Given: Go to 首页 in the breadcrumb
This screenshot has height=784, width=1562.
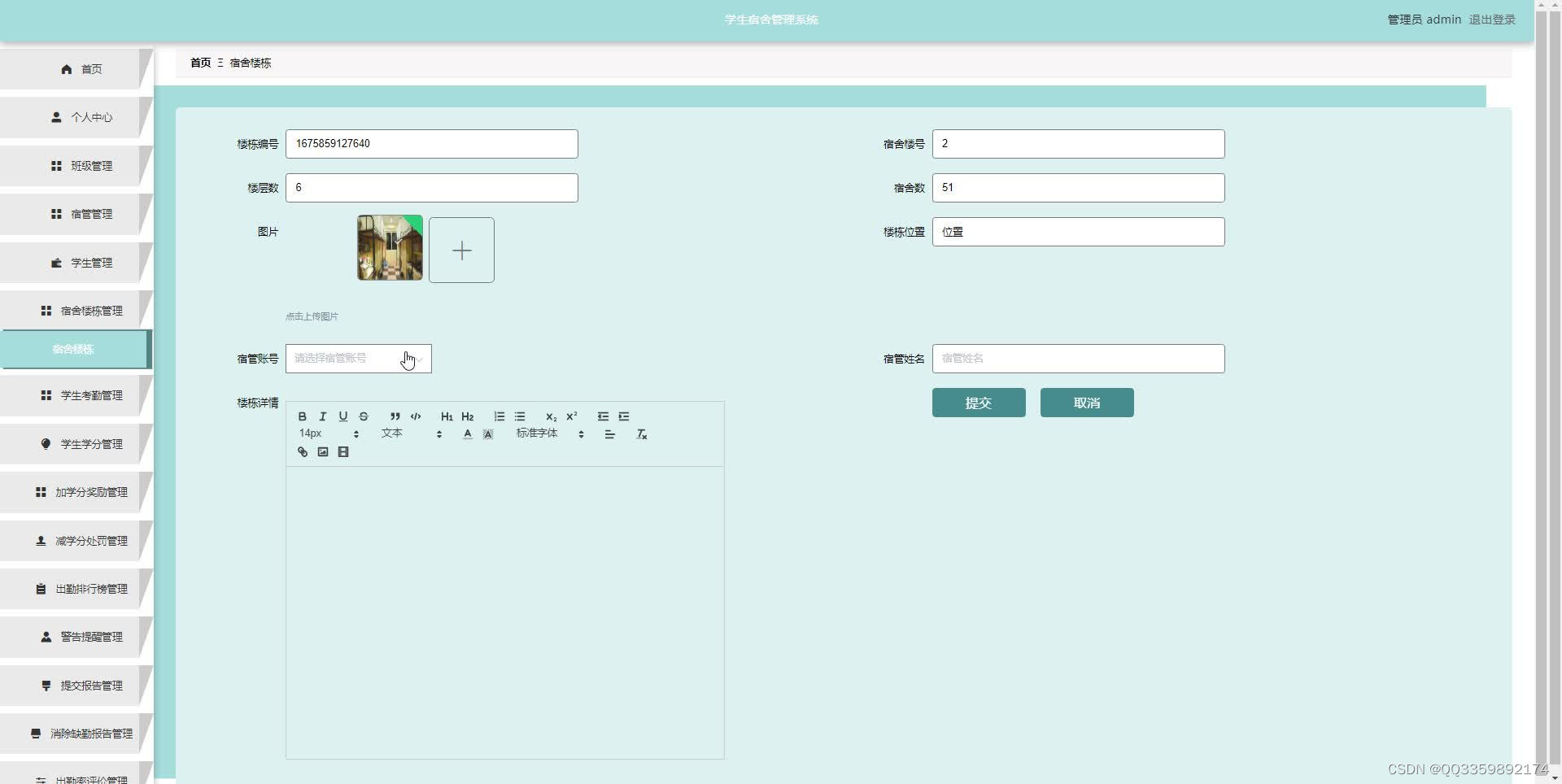Looking at the screenshot, I should 200,63.
